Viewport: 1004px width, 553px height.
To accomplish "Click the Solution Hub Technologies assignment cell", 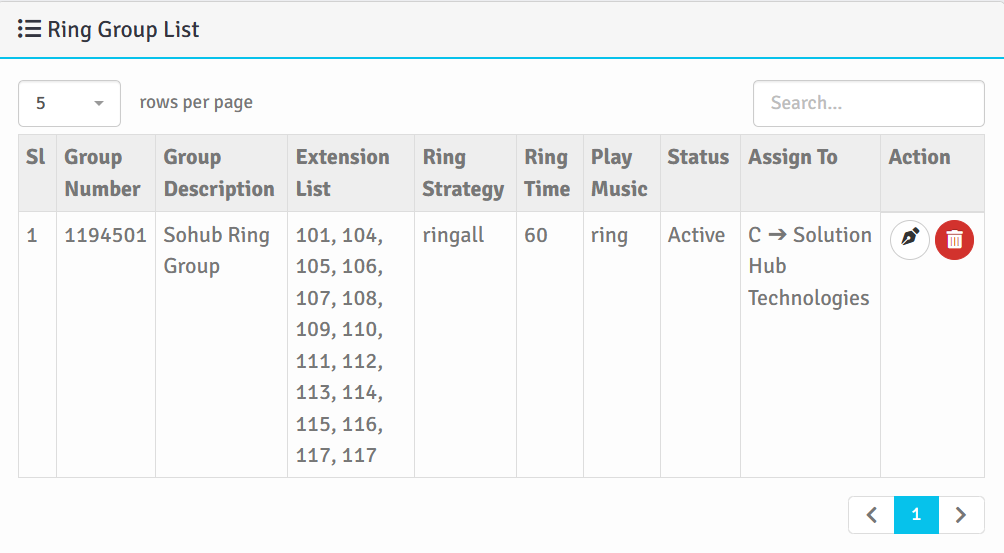I will coord(809,266).
